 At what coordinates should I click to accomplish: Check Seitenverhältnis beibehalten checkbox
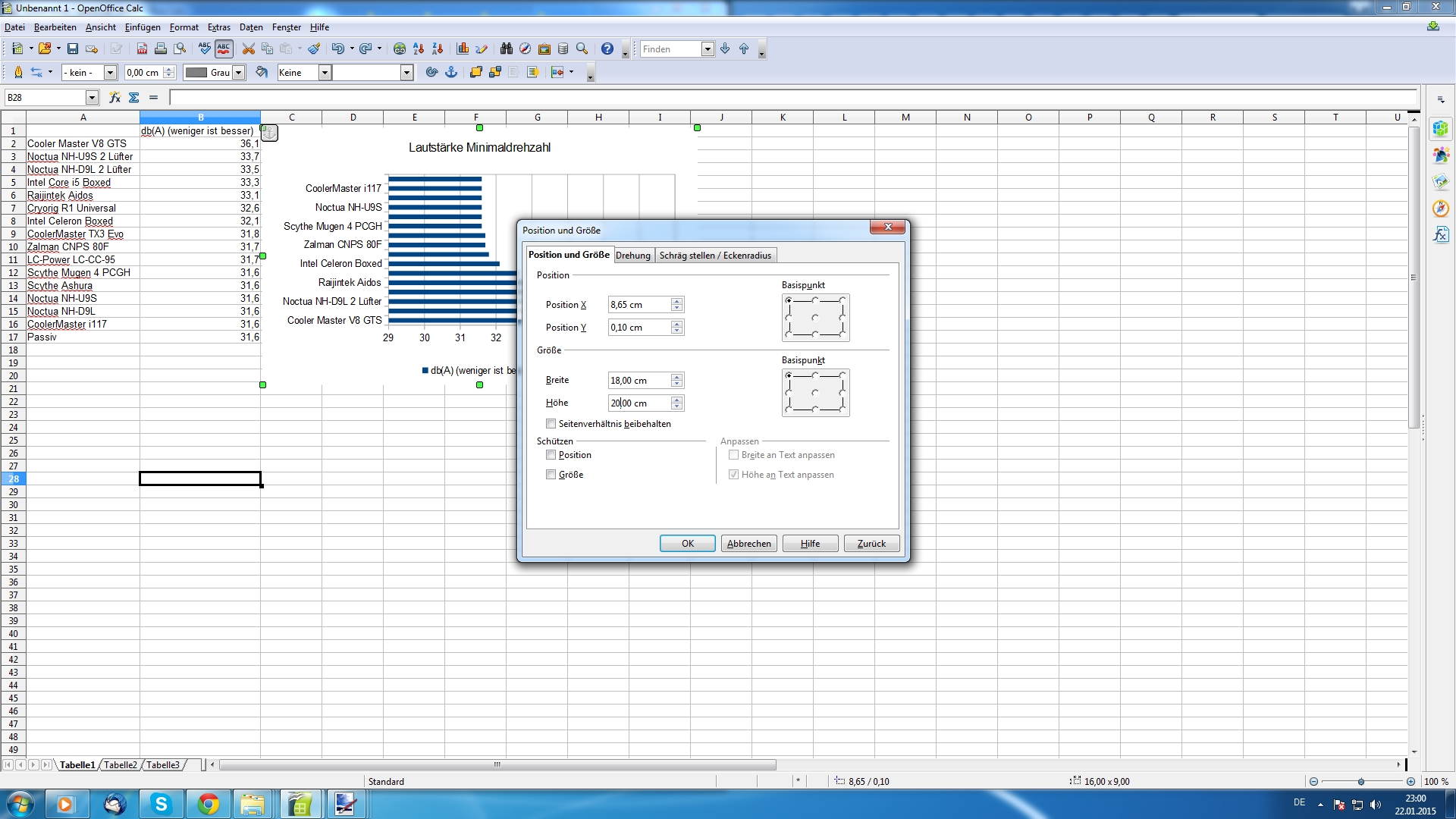[551, 424]
